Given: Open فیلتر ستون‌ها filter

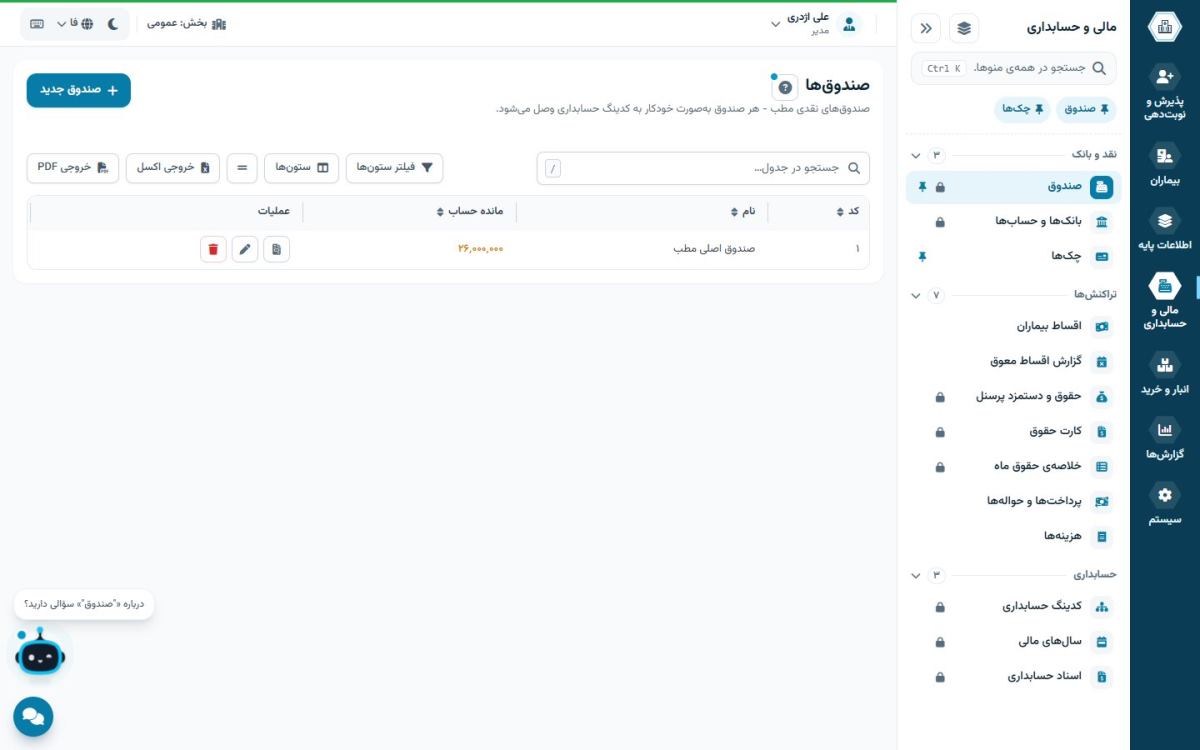Looking at the screenshot, I should (394, 168).
